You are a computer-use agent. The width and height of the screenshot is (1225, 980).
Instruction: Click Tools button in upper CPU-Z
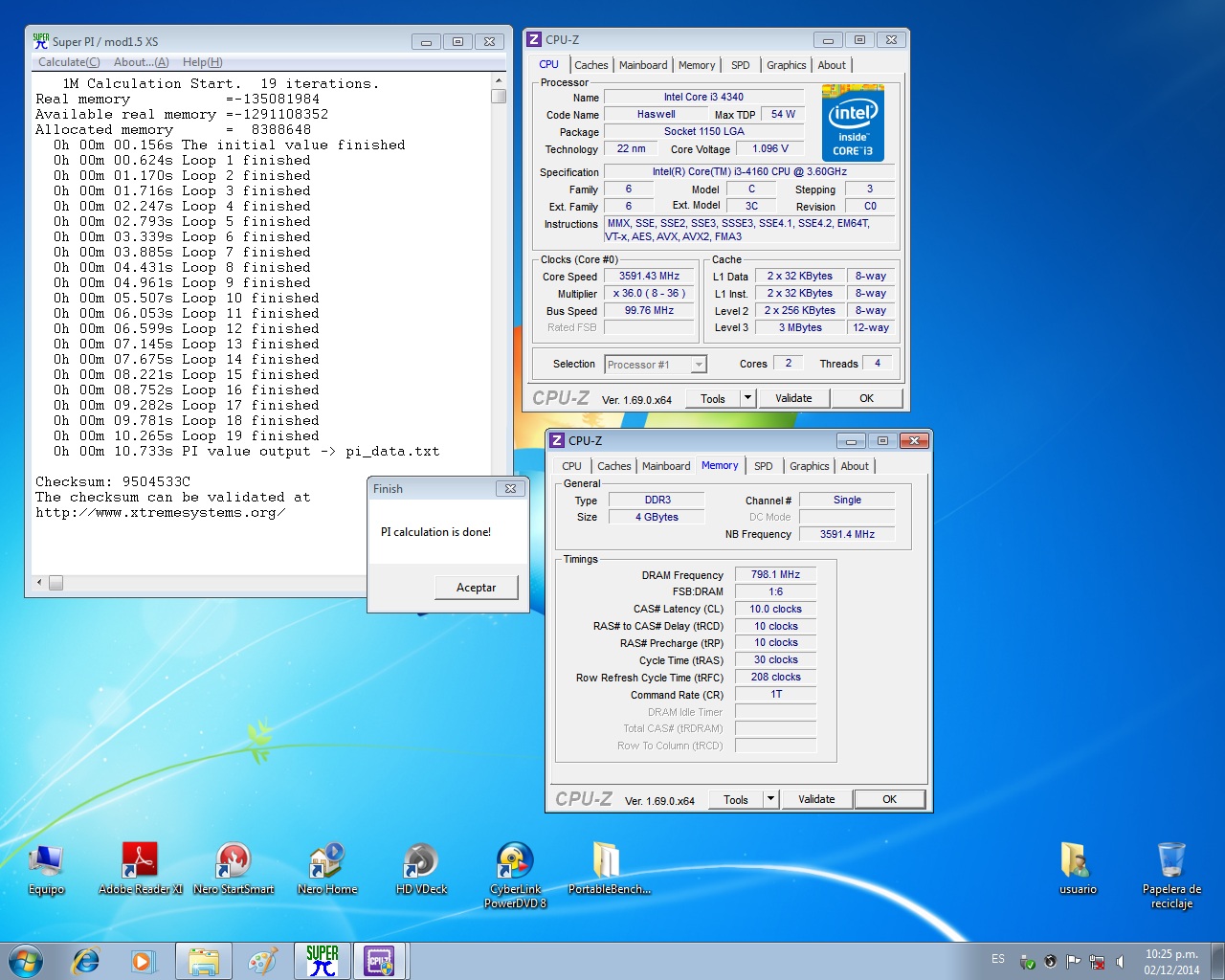(x=713, y=398)
